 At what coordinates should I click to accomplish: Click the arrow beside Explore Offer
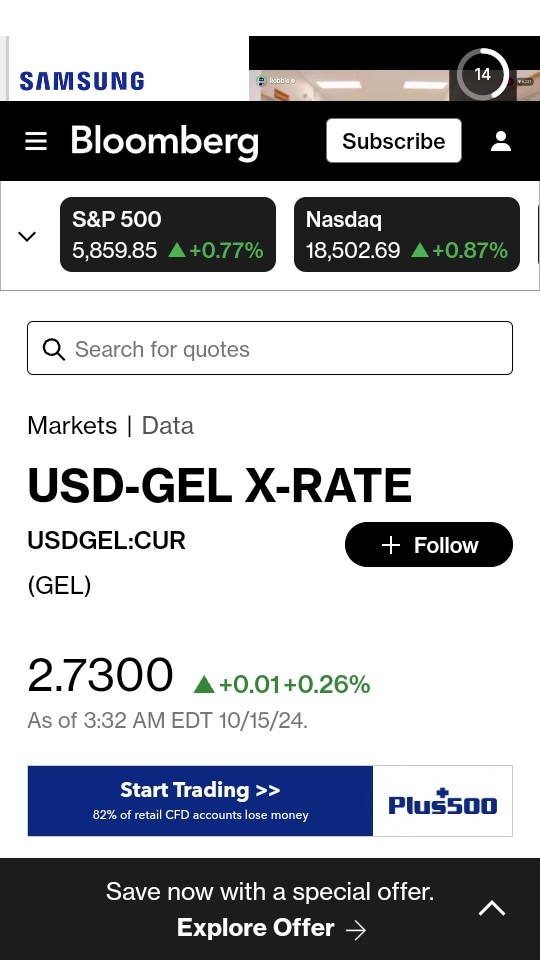coord(356,930)
